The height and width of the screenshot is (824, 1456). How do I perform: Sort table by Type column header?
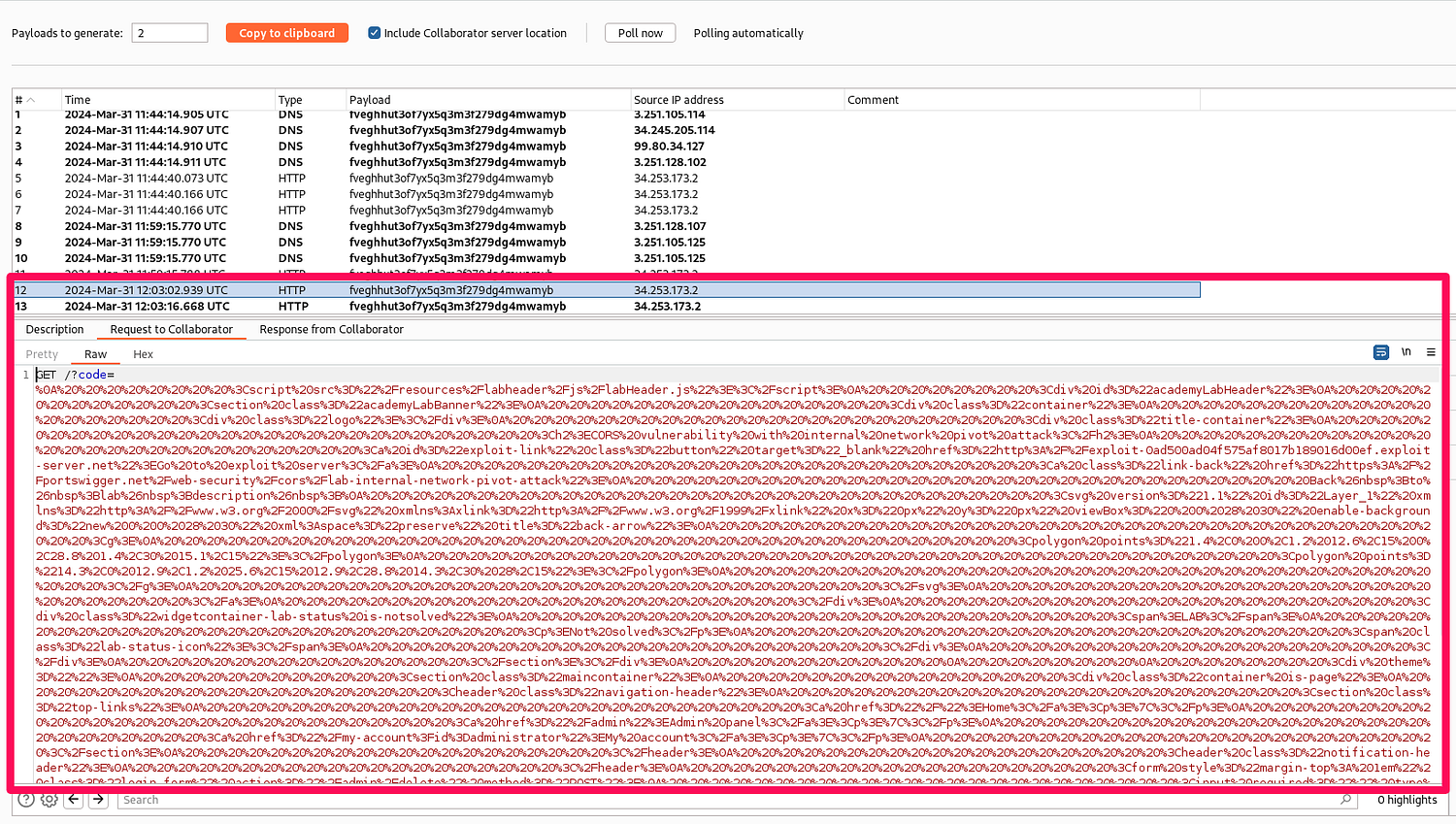coord(290,100)
